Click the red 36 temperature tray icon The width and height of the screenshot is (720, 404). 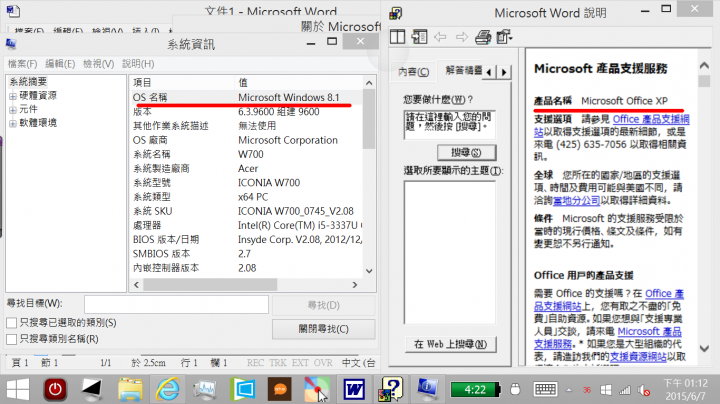[x=587, y=390]
